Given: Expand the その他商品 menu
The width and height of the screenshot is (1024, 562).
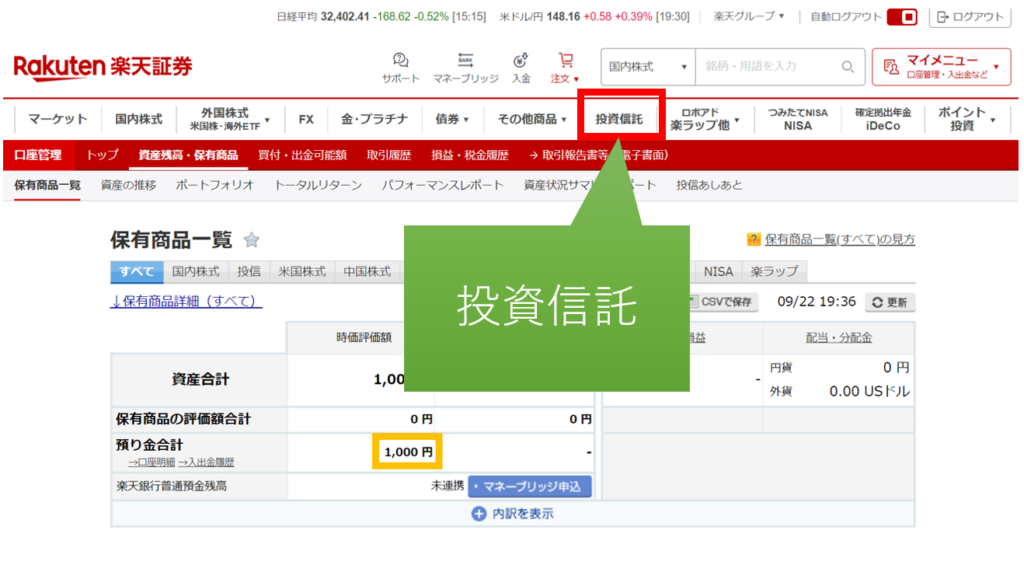Looking at the screenshot, I should point(532,119).
